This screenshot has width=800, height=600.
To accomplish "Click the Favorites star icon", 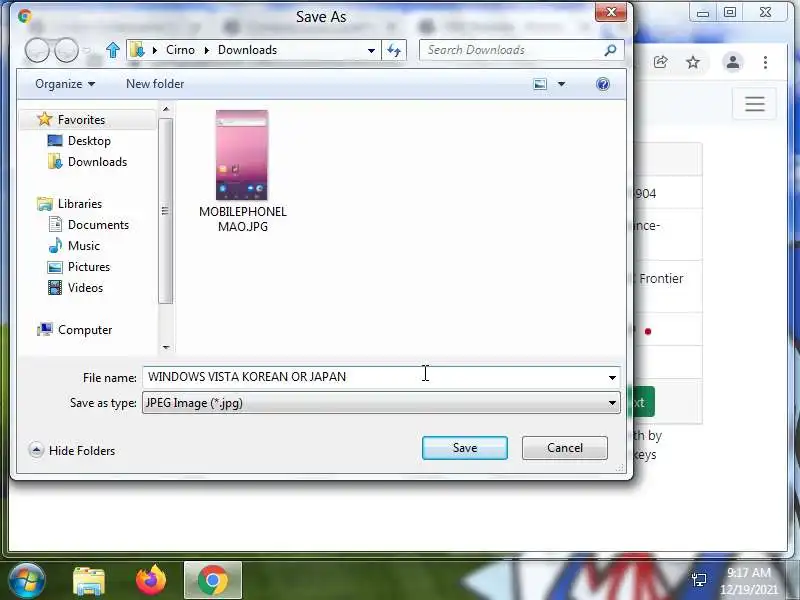I will (x=45, y=119).
